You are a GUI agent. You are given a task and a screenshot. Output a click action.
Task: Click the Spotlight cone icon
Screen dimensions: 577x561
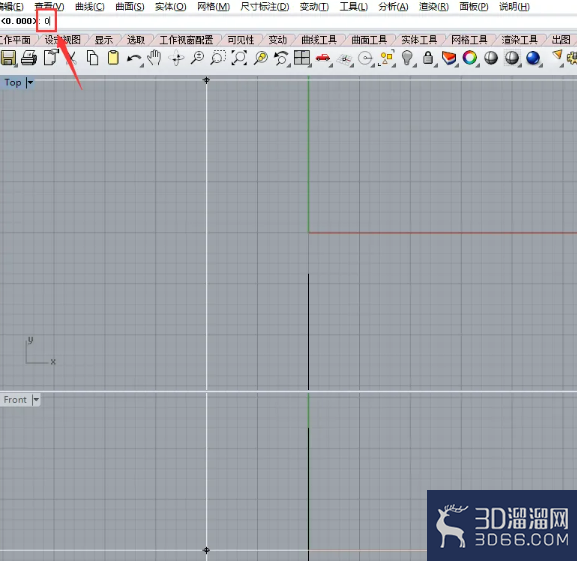coord(557,57)
